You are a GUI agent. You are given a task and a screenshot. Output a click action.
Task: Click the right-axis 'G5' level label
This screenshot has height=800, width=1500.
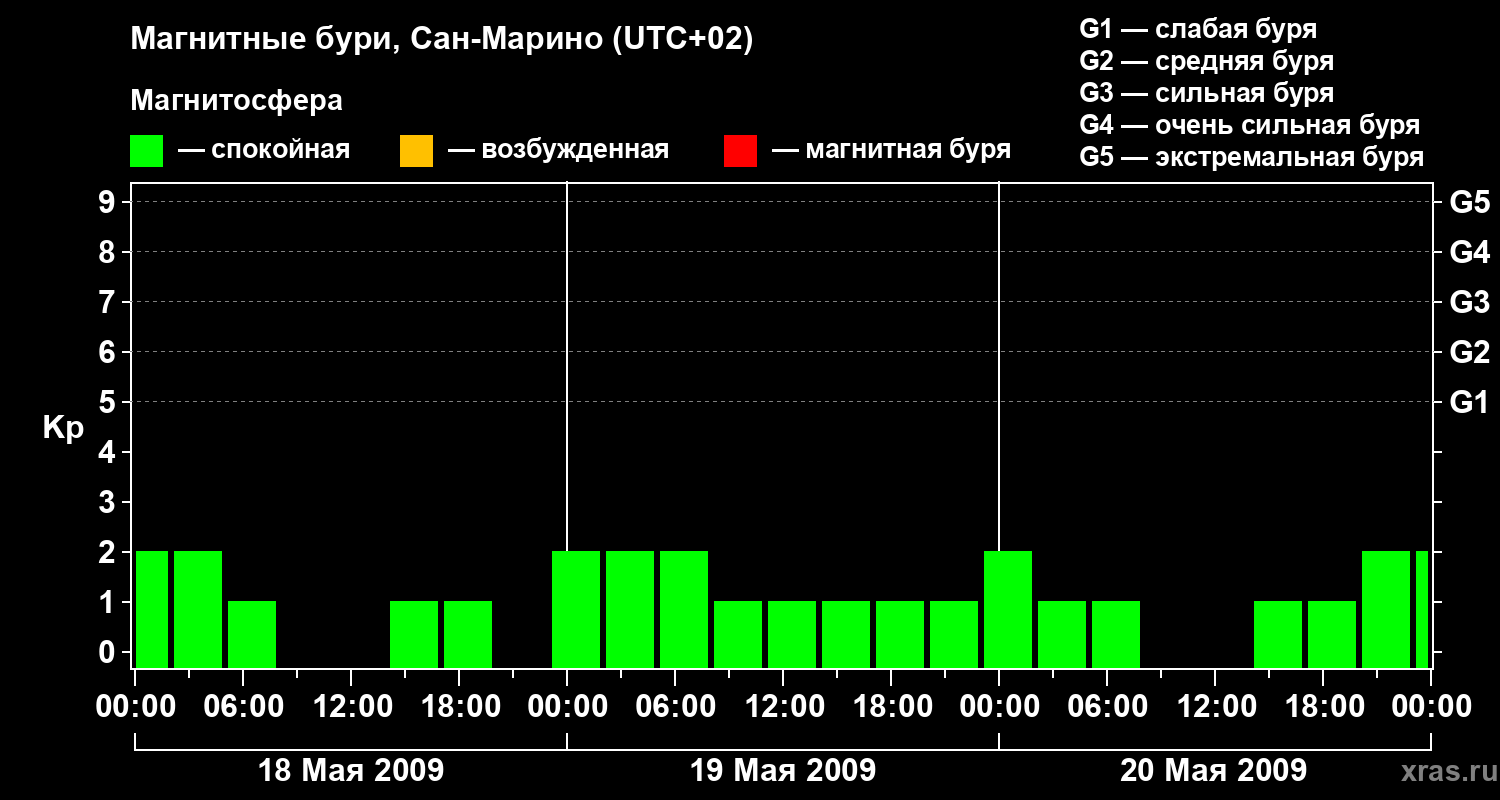coord(1469,202)
